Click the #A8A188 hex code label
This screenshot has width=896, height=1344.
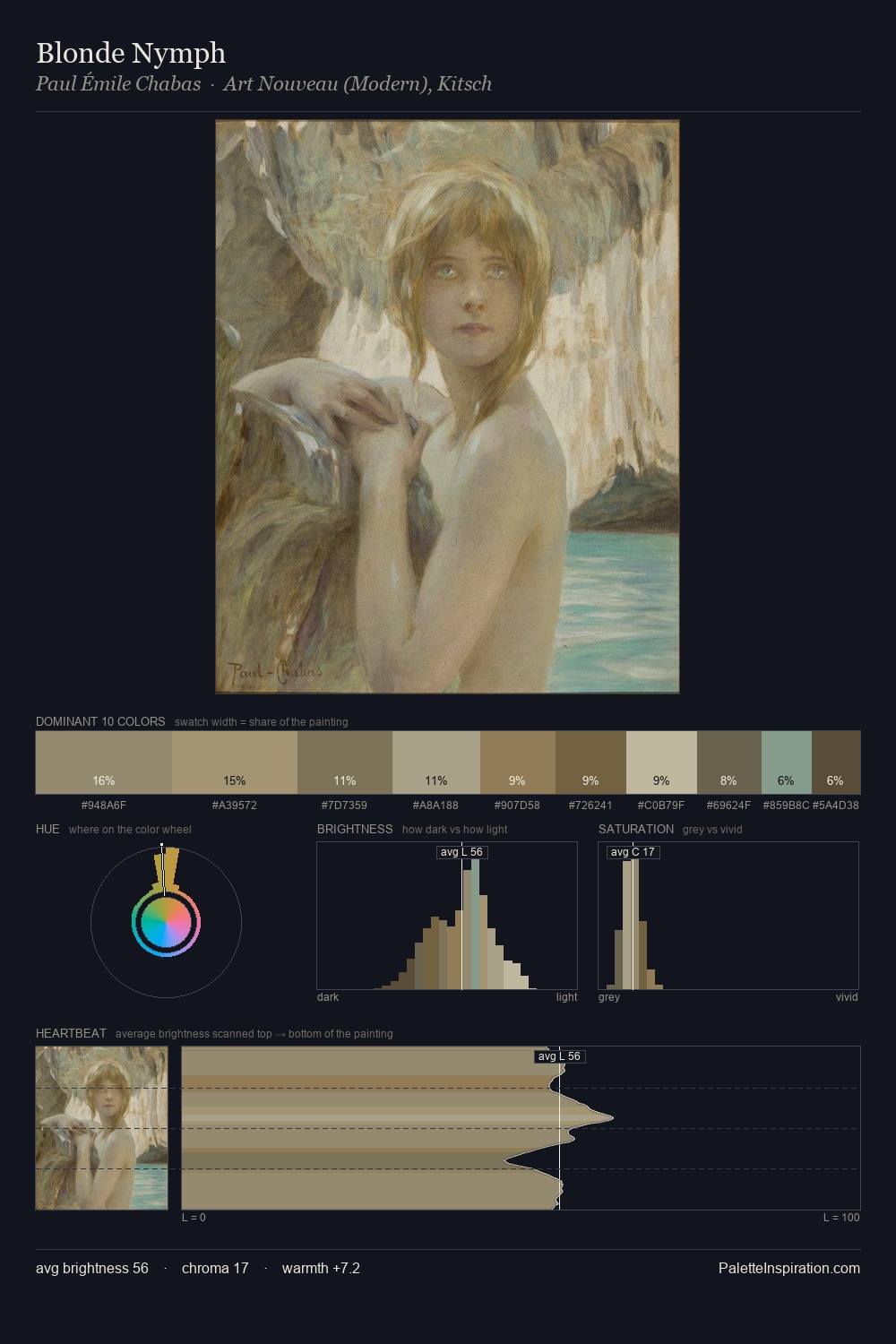click(x=435, y=806)
